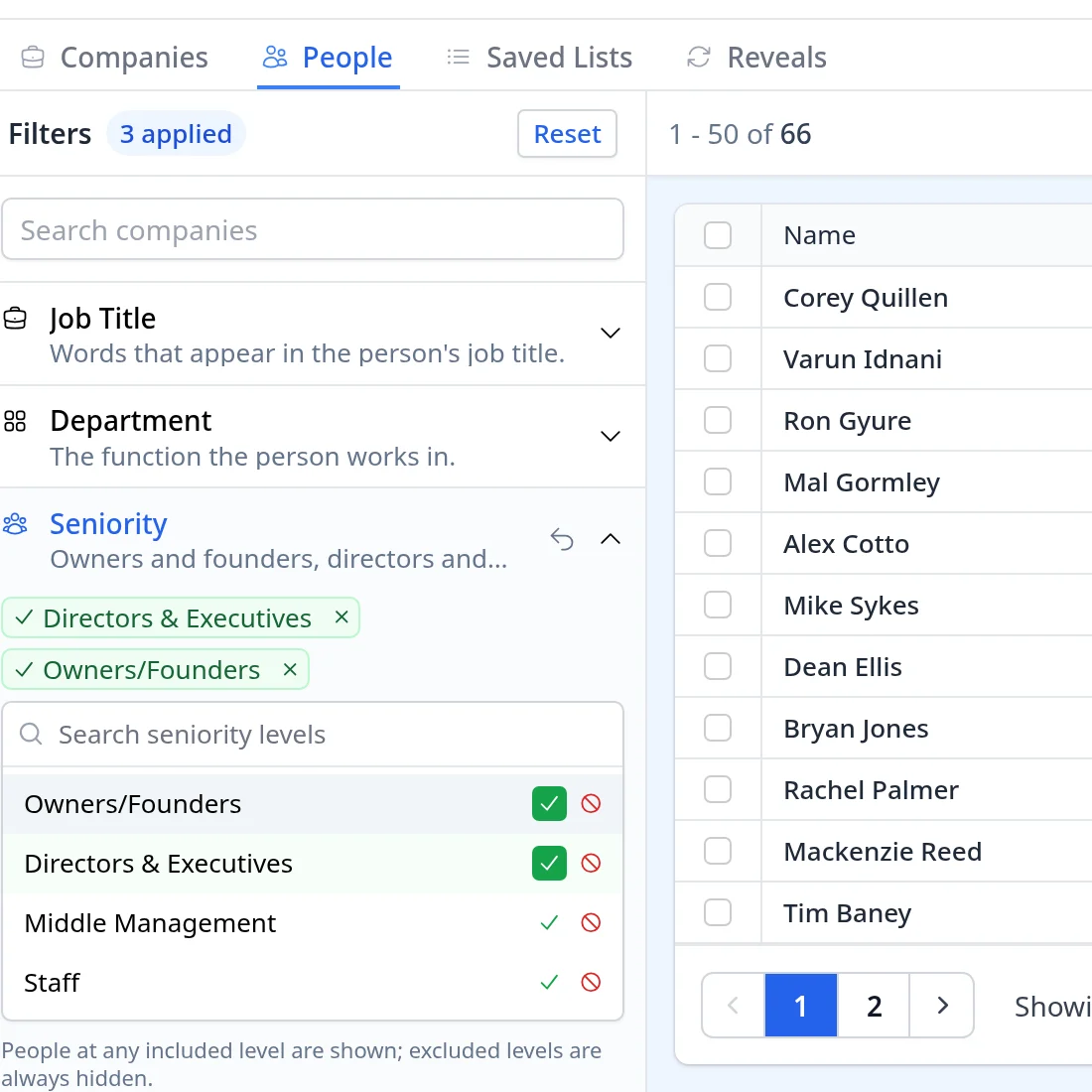Screen dimensions: 1092x1092
Task: Switch to the Companies tab
Action: click(114, 58)
